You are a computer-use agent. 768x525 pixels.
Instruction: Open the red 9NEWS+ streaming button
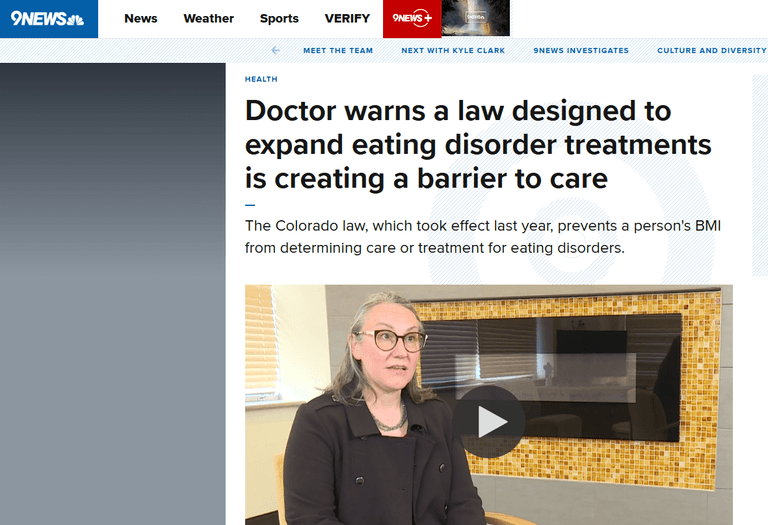tap(412, 18)
